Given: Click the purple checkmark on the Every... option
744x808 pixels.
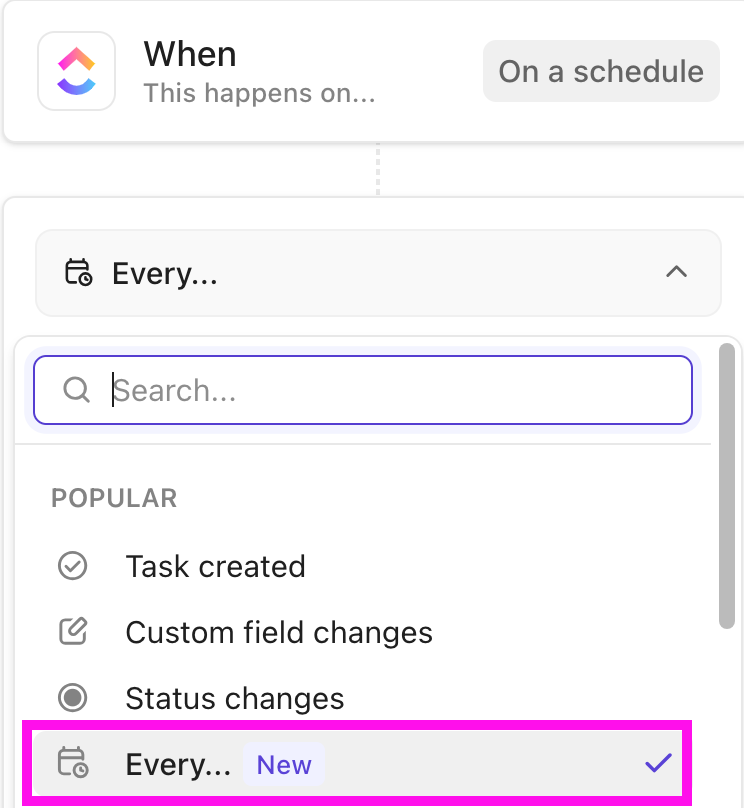Looking at the screenshot, I should point(657,764).
